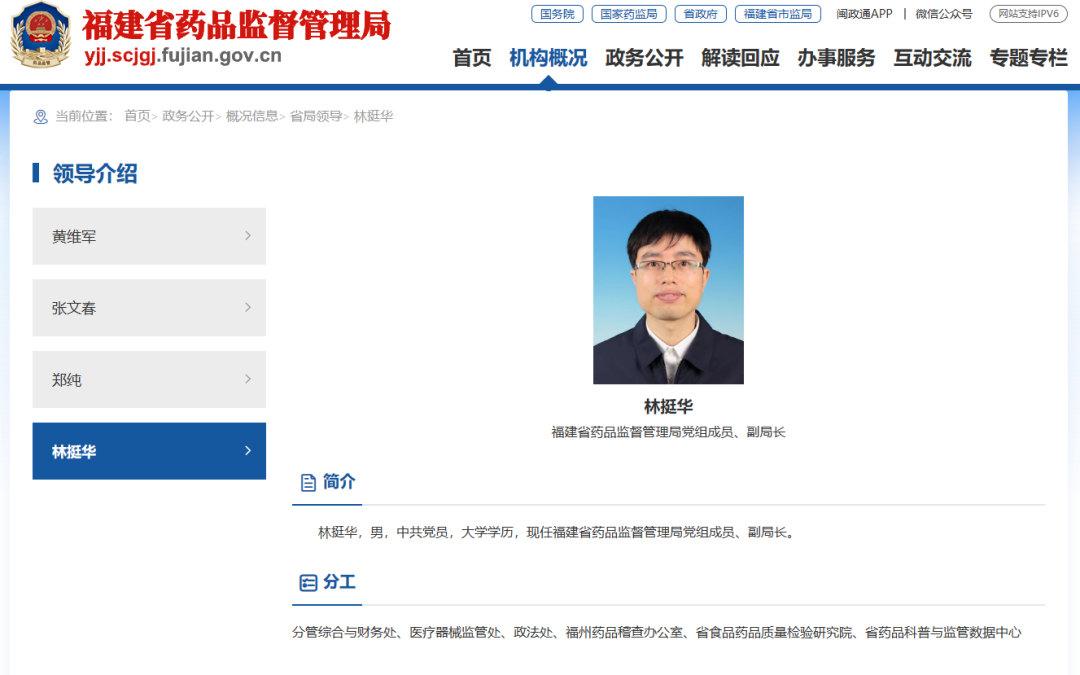
Task: Click the chevron arrow in 郑纯 row
Action: 248,380
